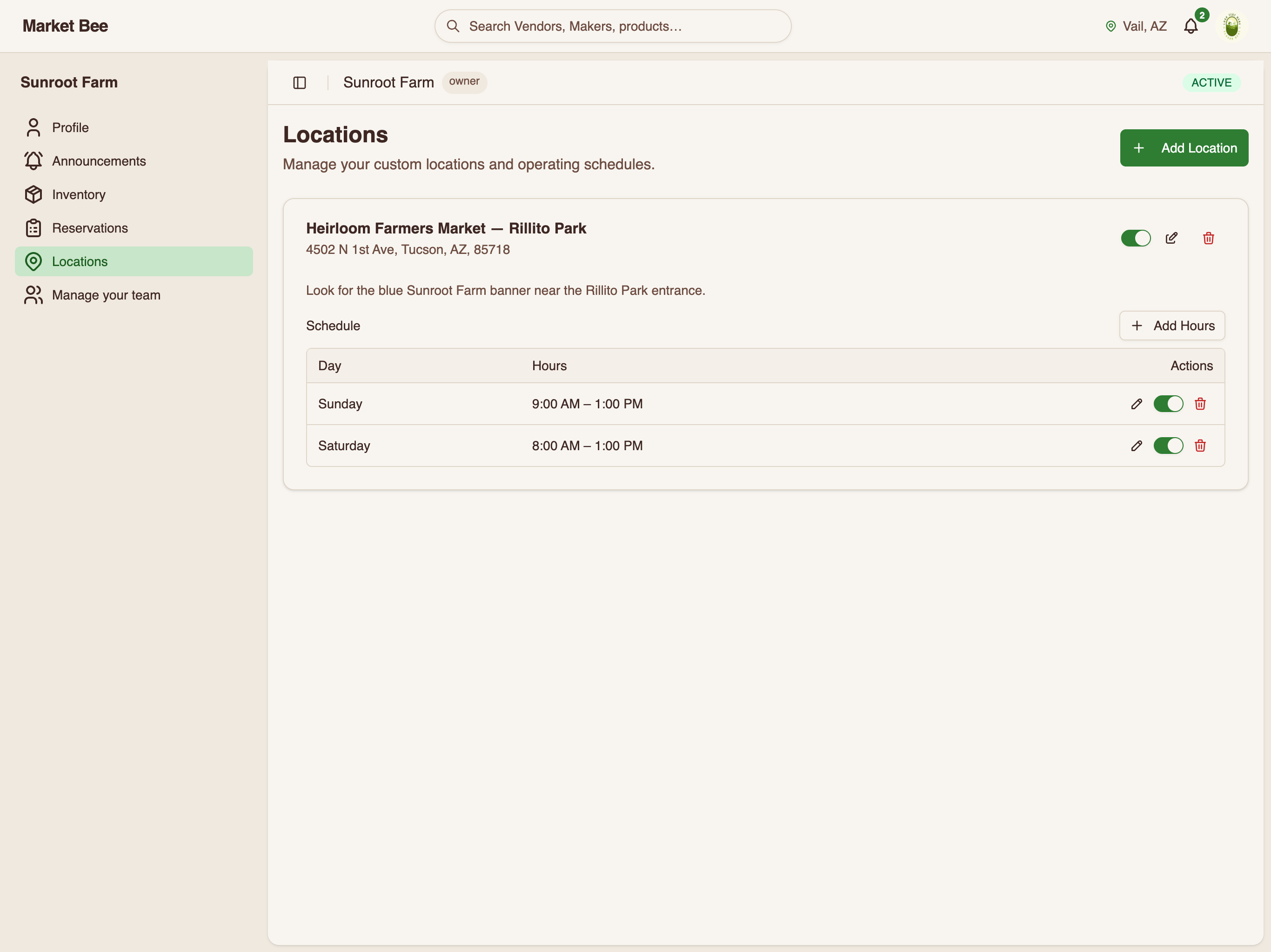
Task: Click the owner role badge
Action: [x=464, y=81]
